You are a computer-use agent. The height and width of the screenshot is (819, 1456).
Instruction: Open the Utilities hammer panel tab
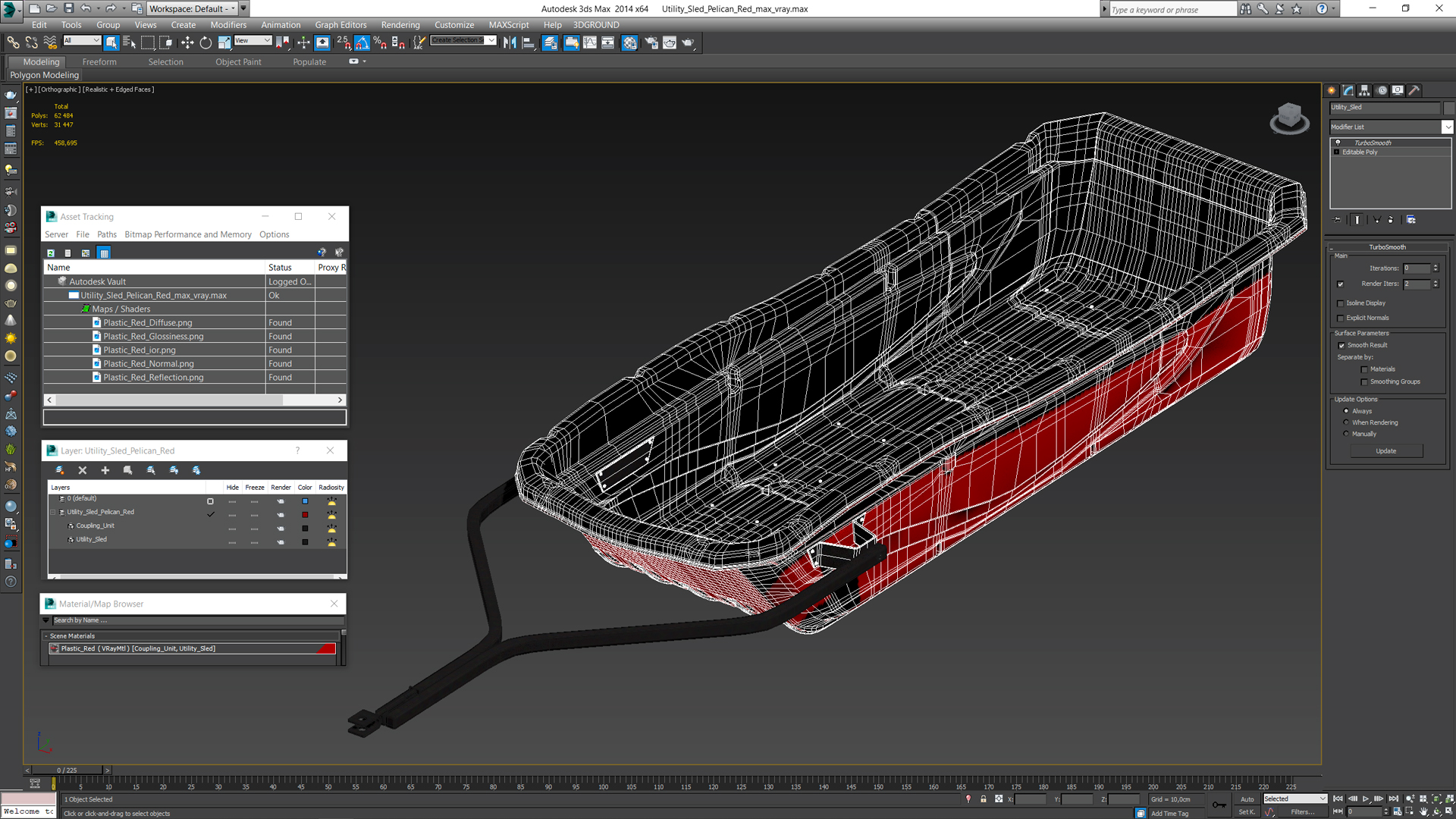tap(1414, 90)
